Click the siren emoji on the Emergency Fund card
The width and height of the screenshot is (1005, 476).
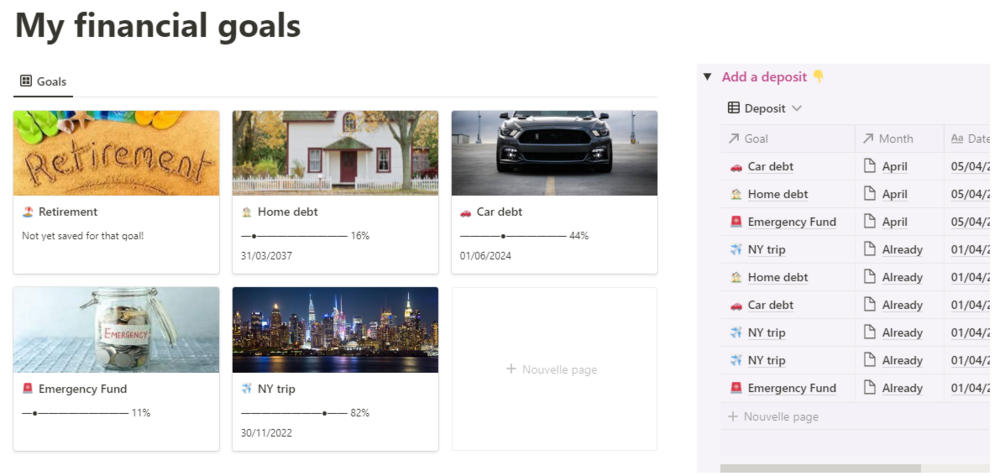[x=27, y=389]
